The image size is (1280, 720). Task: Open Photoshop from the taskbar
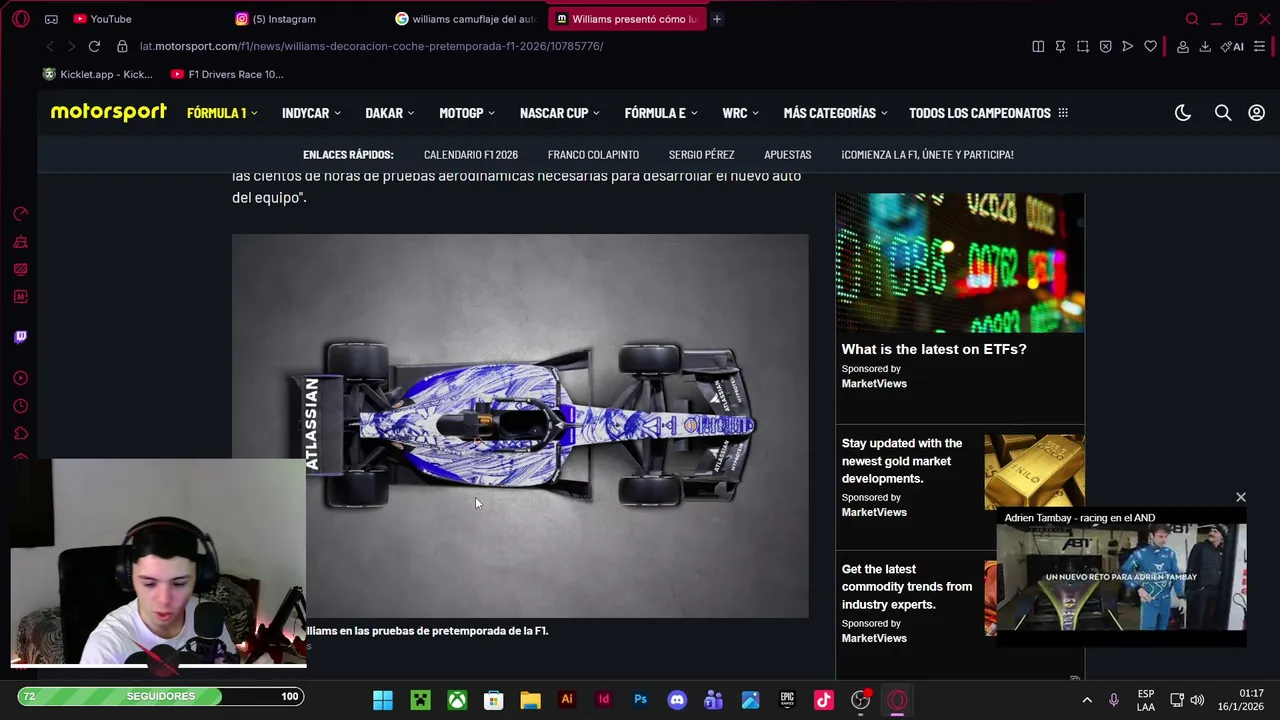640,700
